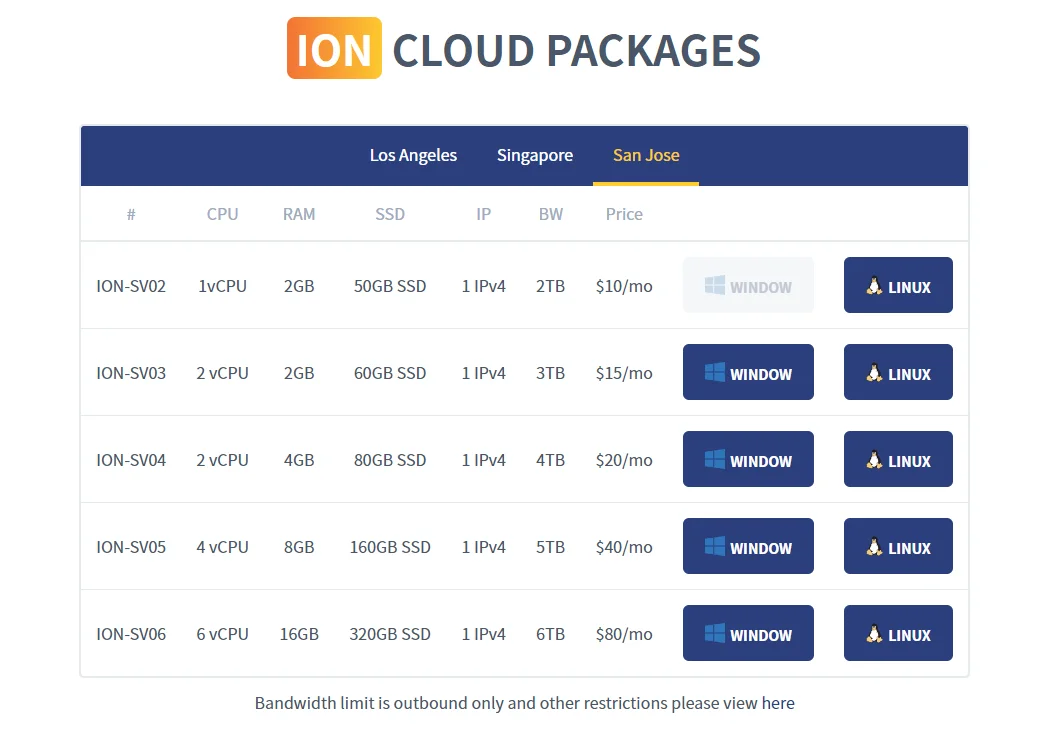Click the $40/mo price

[x=624, y=547]
